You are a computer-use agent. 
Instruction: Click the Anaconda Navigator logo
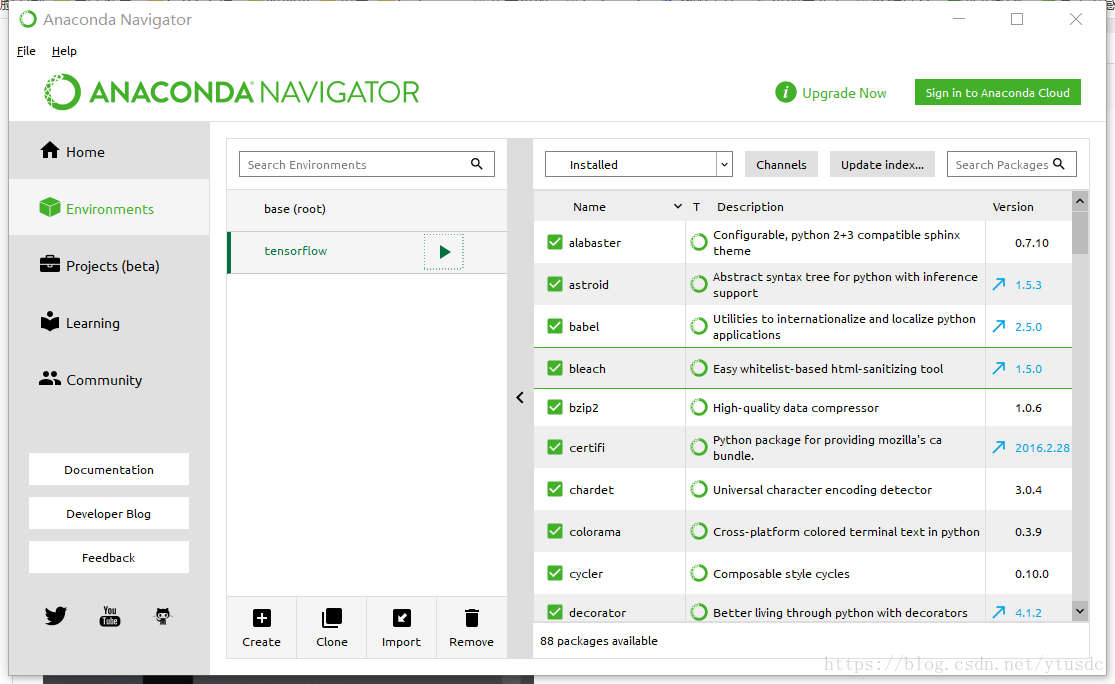[x=232, y=92]
